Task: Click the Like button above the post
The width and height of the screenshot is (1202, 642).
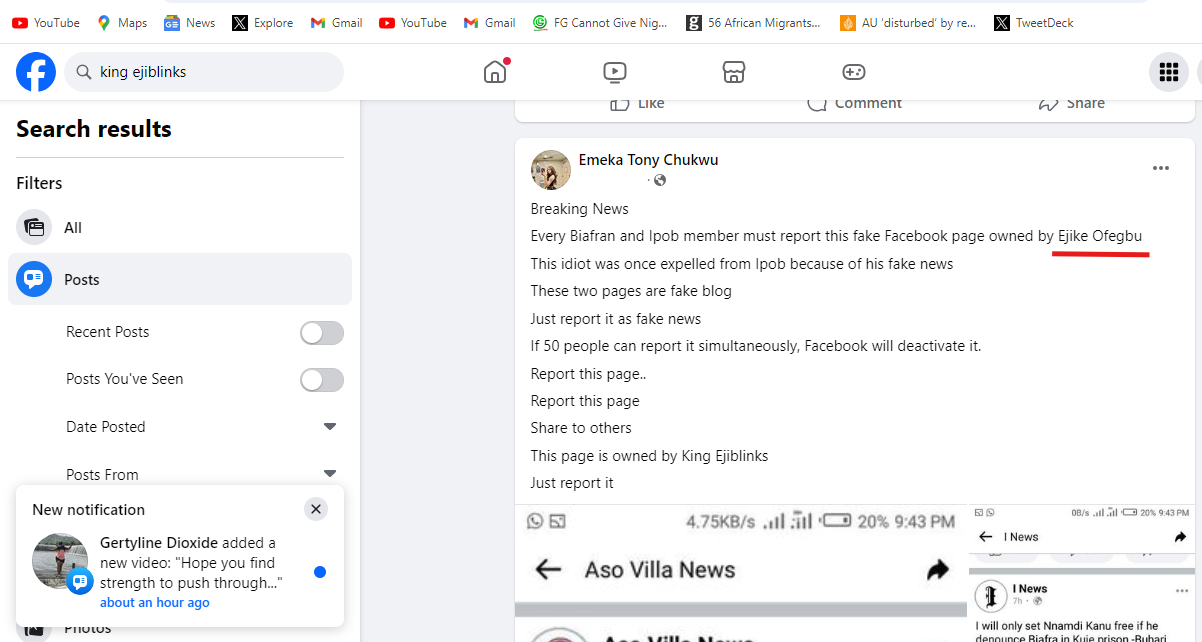Action: coord(637,103)
